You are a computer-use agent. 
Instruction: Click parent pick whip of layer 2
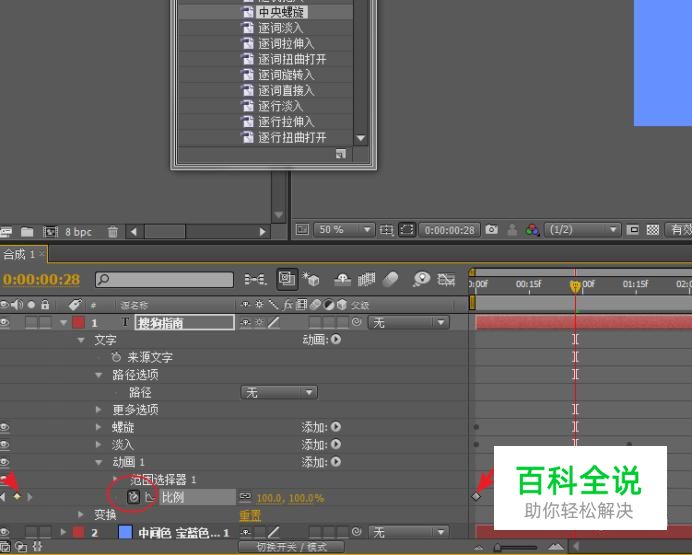pos(357,532)
